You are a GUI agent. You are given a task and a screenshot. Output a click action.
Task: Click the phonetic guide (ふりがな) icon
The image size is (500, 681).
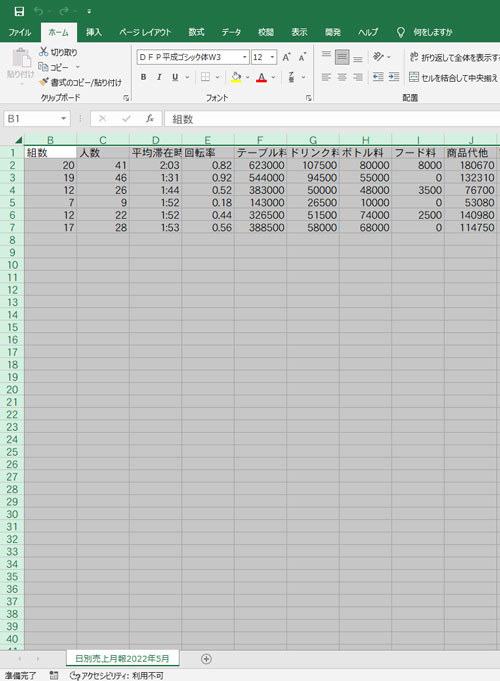point(291,77)
